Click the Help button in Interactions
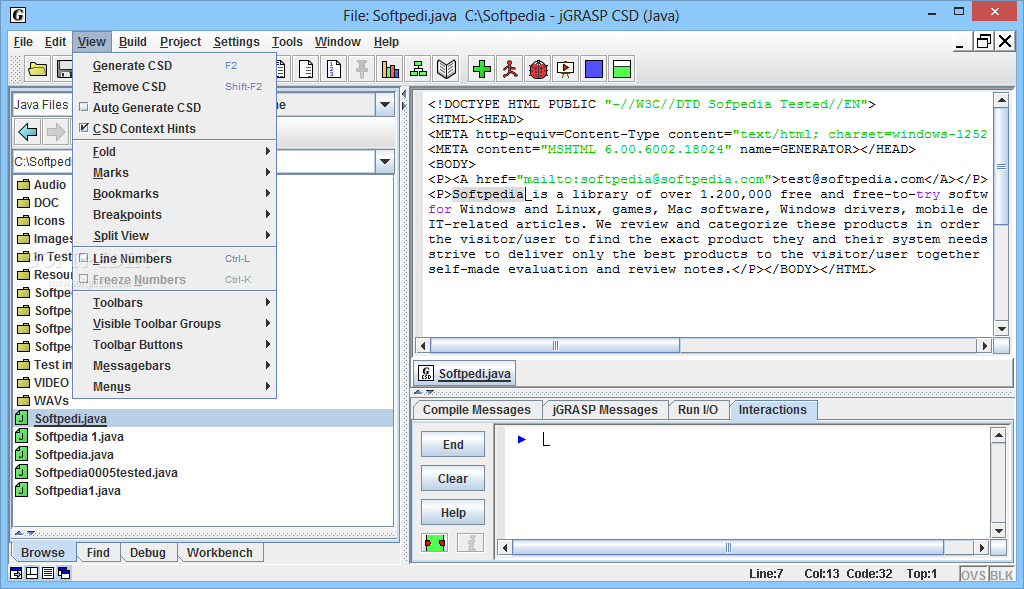 (453, 512)
